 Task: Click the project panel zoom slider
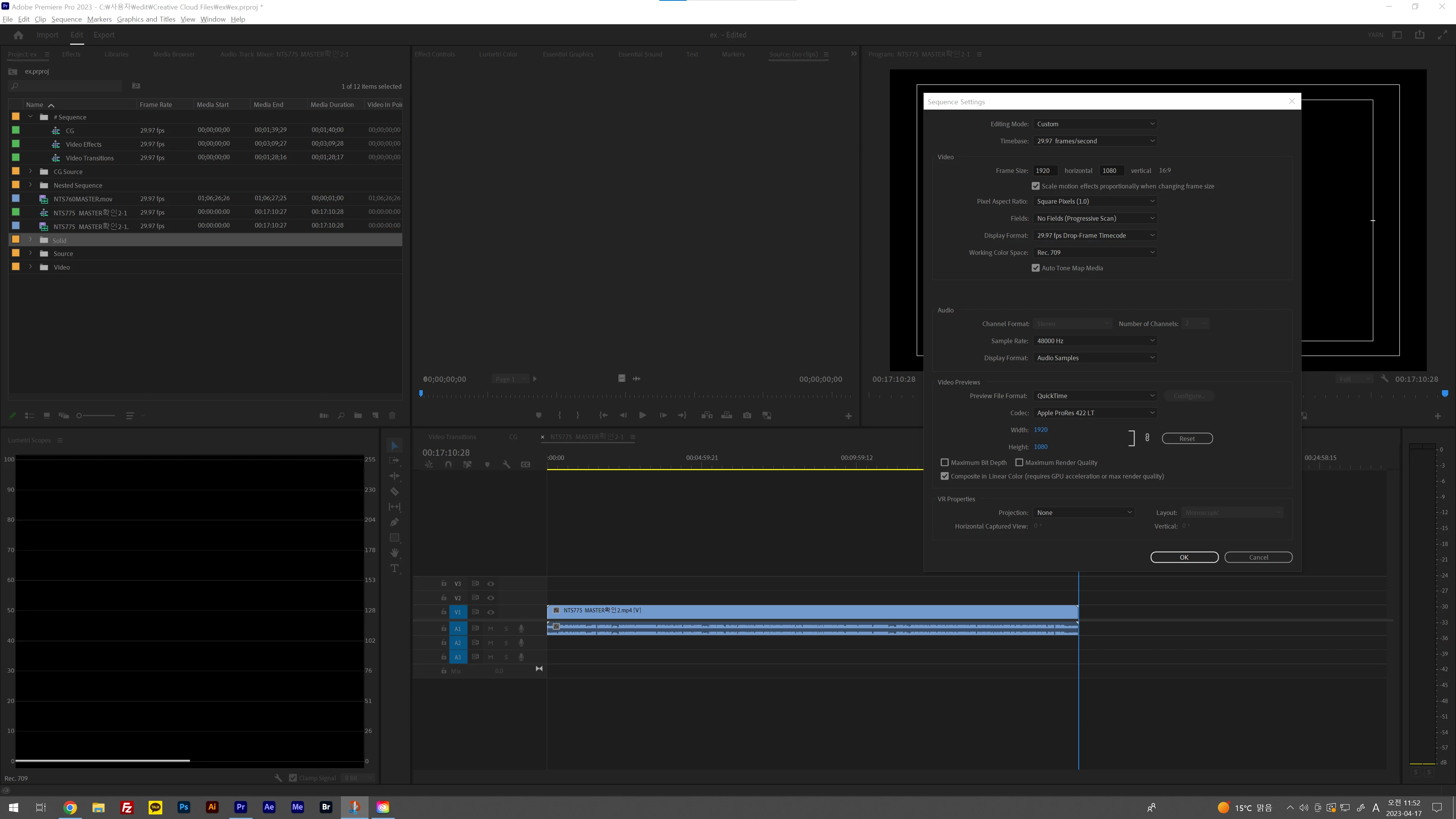point(79,416)
